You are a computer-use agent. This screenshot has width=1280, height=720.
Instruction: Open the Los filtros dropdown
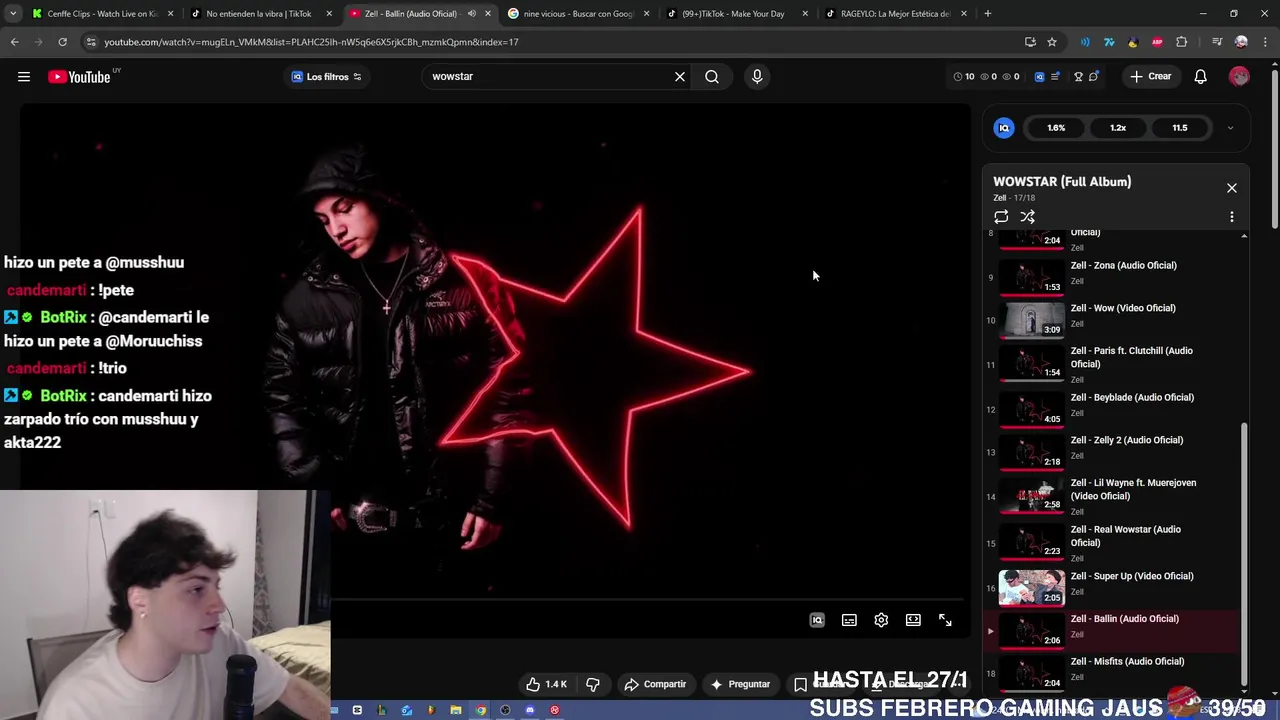click(x=326, y=77)
